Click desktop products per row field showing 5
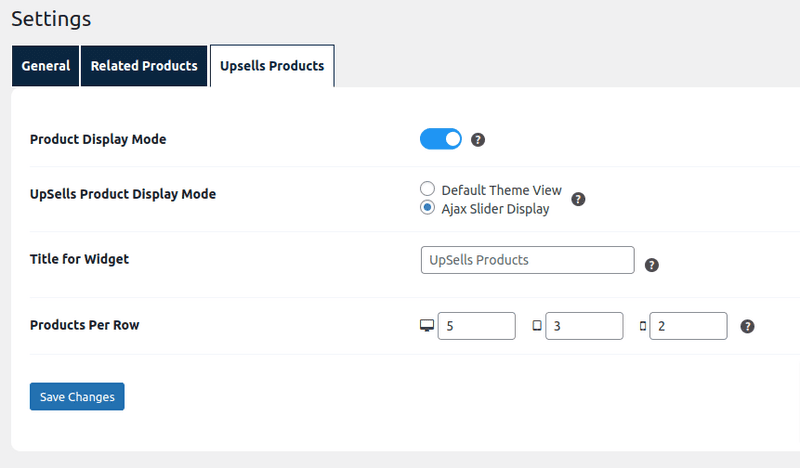 tap(476, 326)
